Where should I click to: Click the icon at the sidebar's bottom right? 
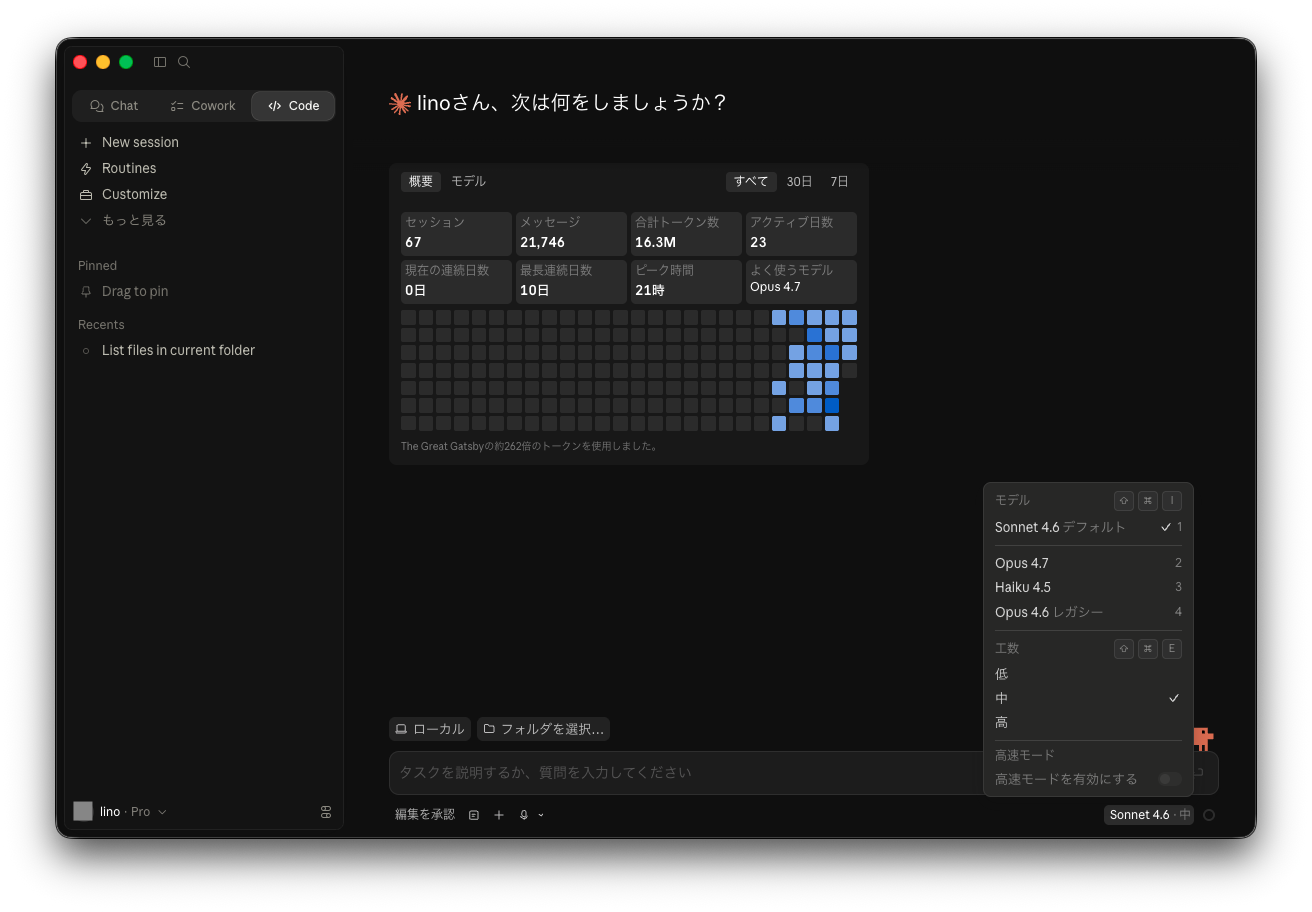pyautogui.click(x=326, y=812)
